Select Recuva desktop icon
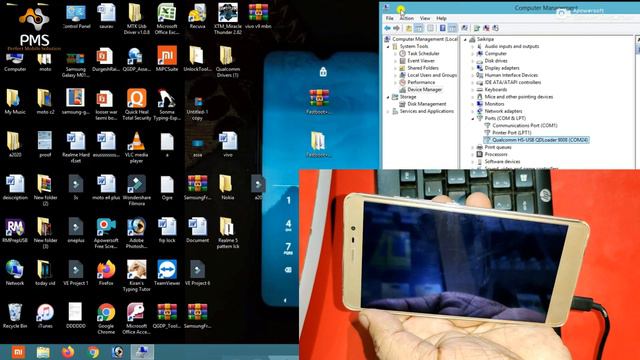Screen dimensions: 640x360 197,16
